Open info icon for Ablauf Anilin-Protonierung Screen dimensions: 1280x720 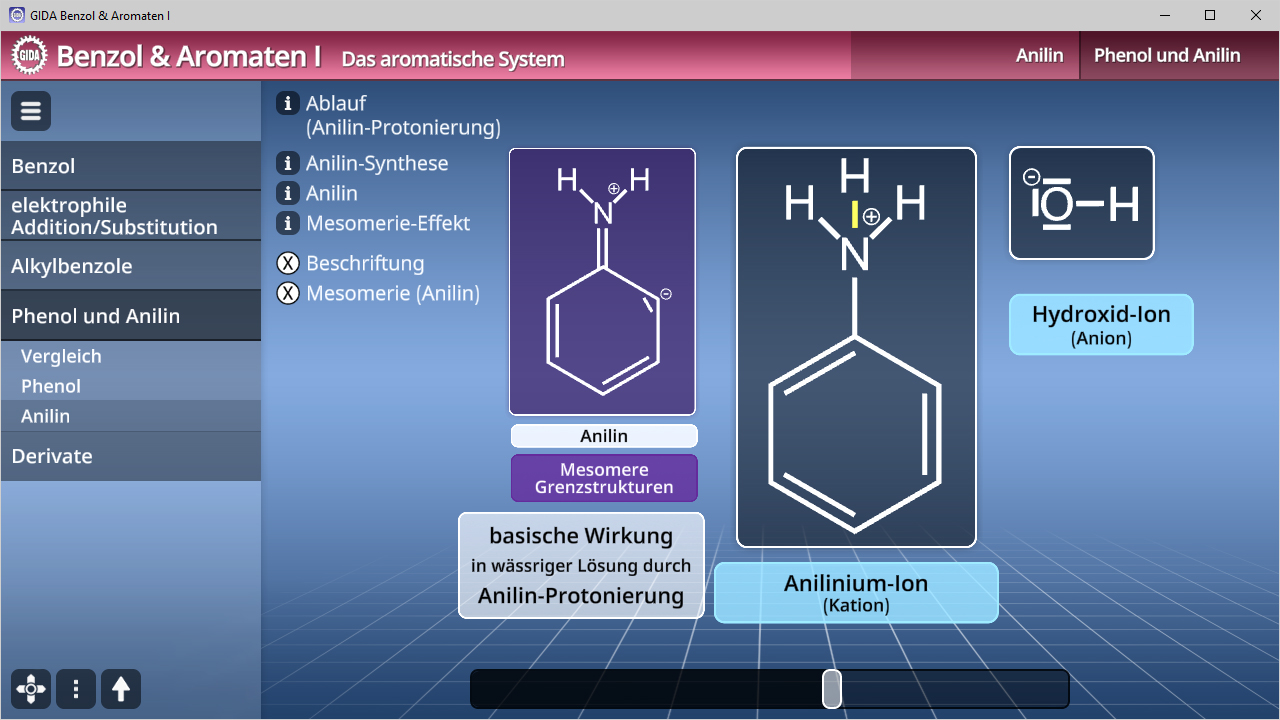pos(288,103)
